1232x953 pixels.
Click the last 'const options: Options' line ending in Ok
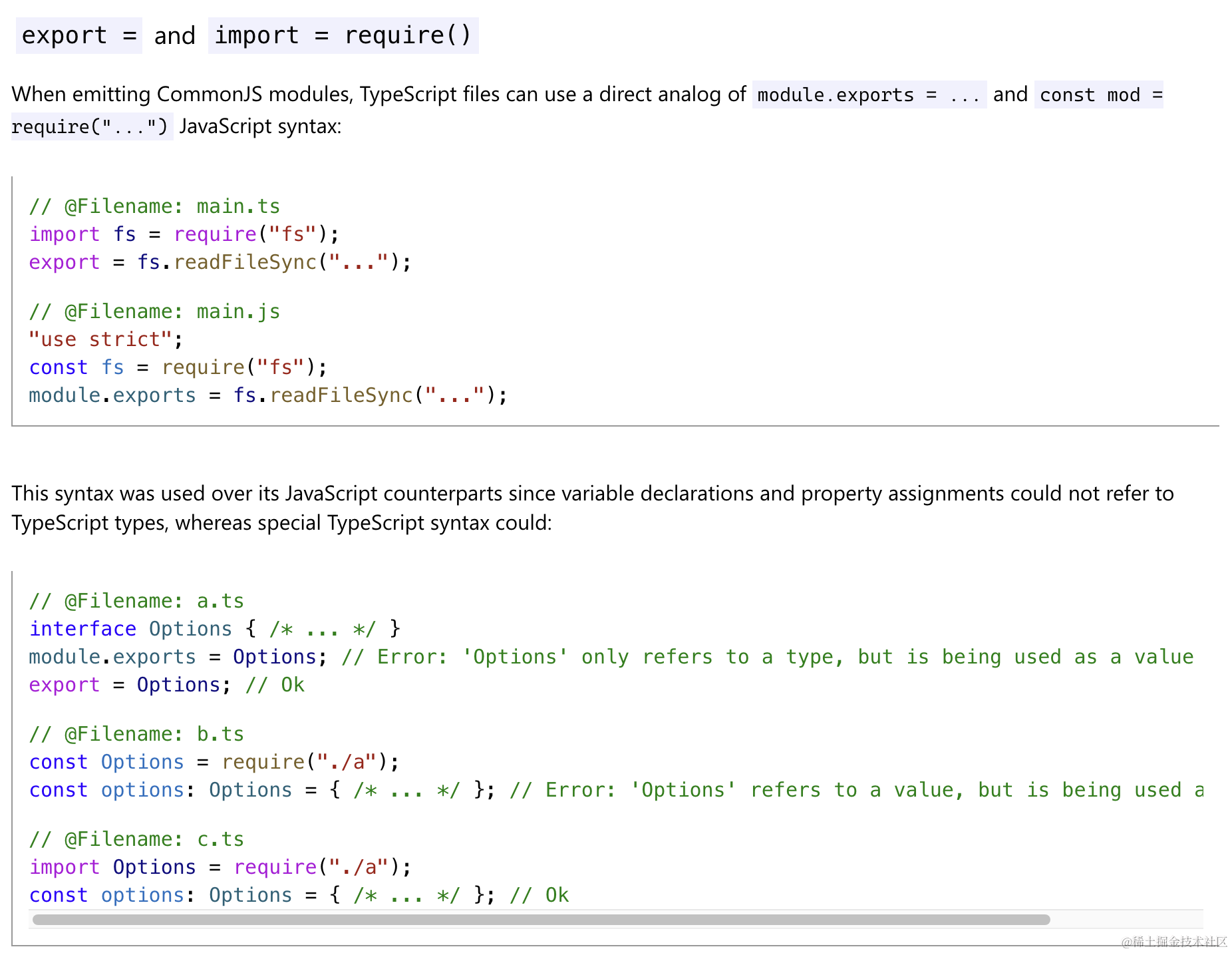(299, 895)
